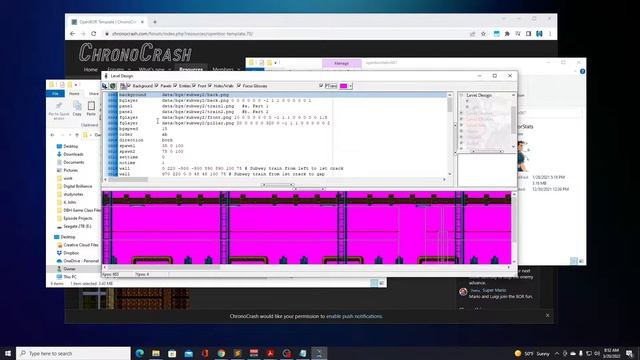Click Paste button in Explorer ribbon
This screenshot has width=640, height=360.
pos(91,109)
